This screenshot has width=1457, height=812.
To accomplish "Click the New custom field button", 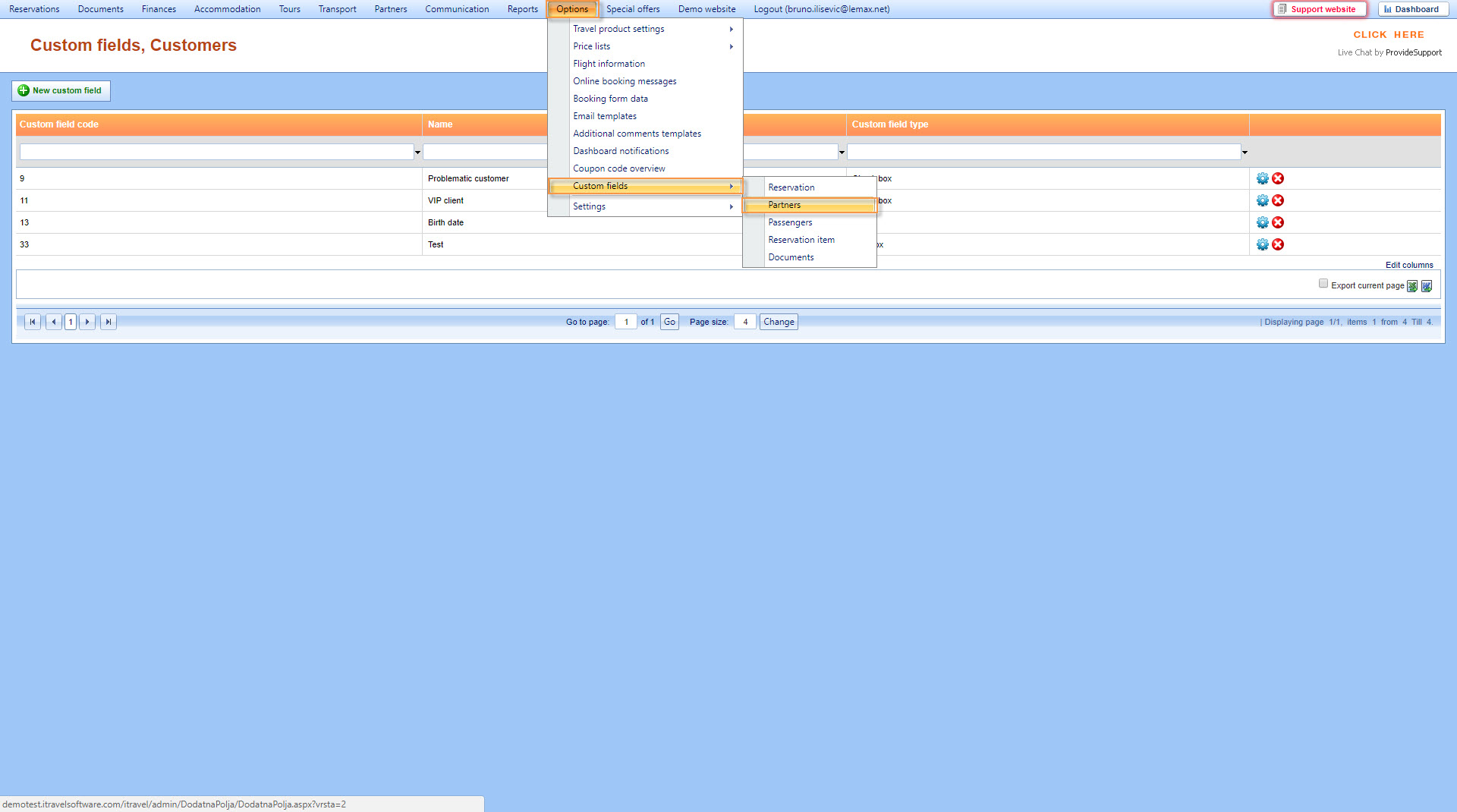I will (61, 91).
